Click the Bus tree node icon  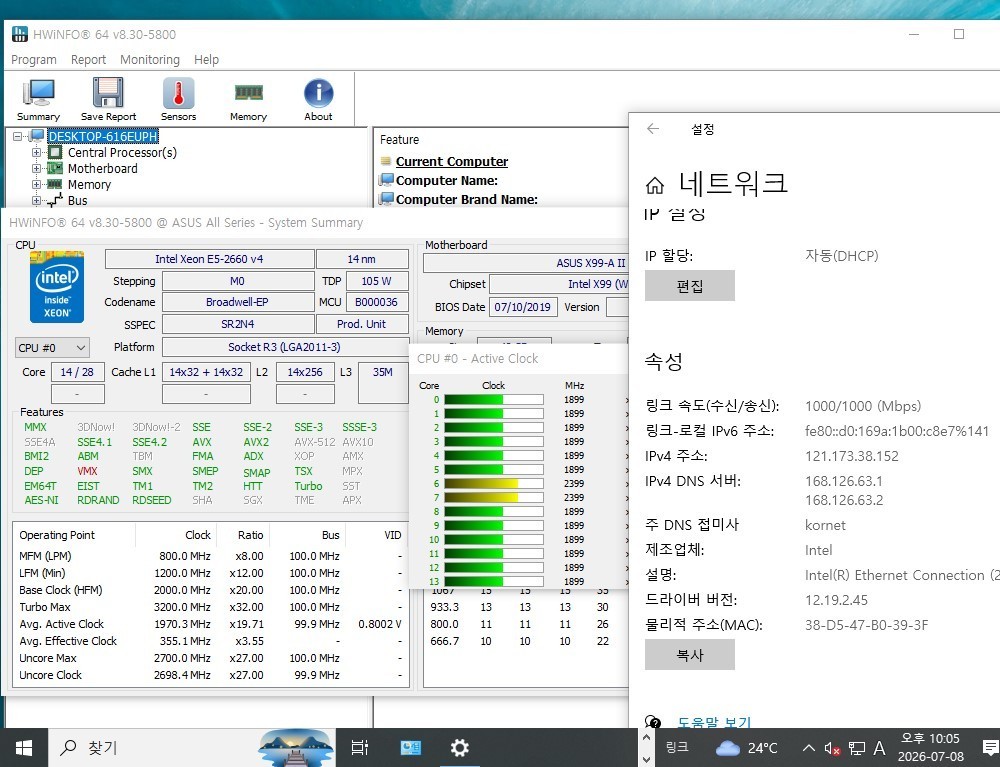click(x=55, y=200)
